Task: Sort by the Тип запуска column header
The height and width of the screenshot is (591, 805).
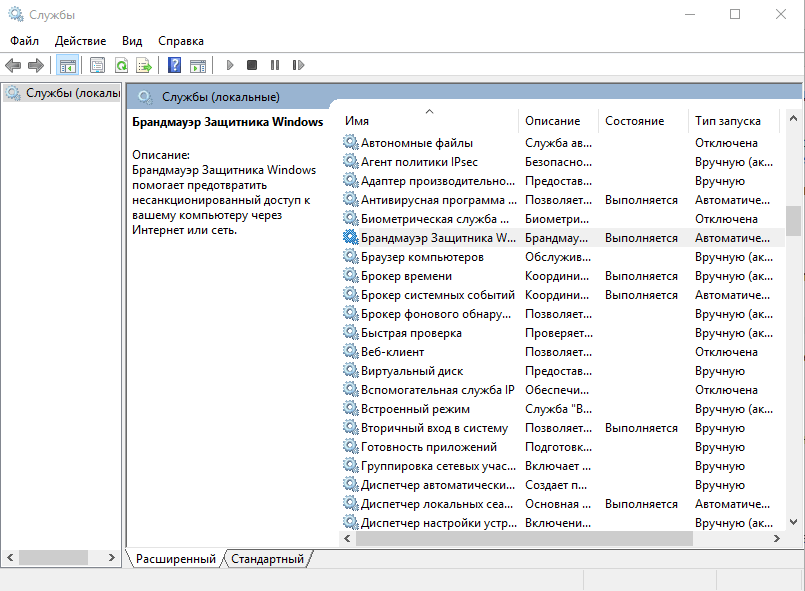Action: point(734,121)
